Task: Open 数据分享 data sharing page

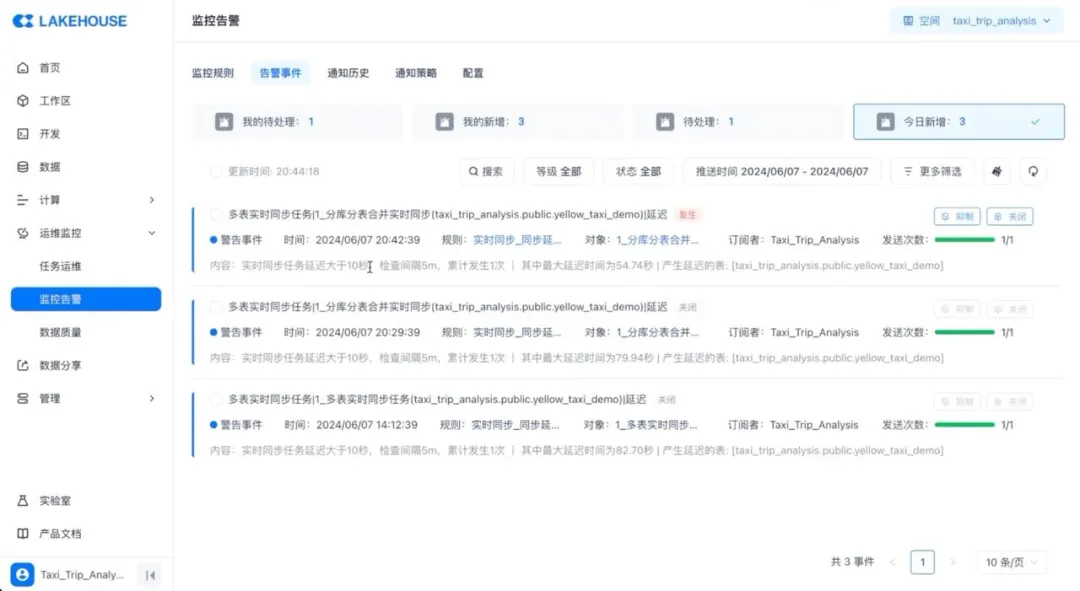Action: pyautogui.click(x=60, y=365)
